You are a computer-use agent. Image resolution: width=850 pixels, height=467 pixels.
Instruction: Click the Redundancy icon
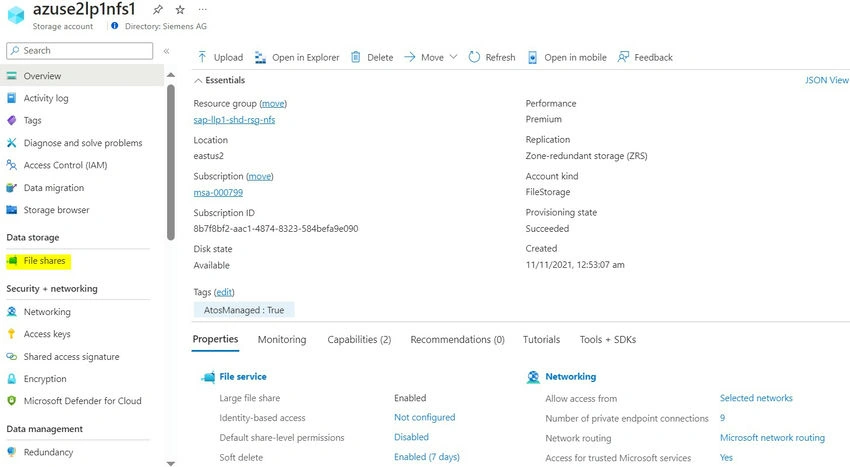tap(11, 452)
